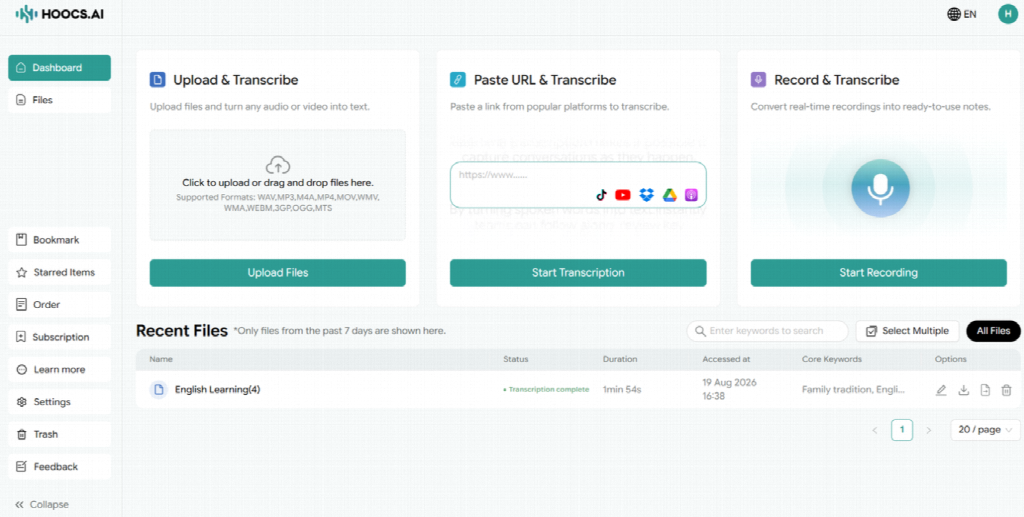
Task: Toggle the All Files filter
Action: pyautogui.click(x=993, y=331)
